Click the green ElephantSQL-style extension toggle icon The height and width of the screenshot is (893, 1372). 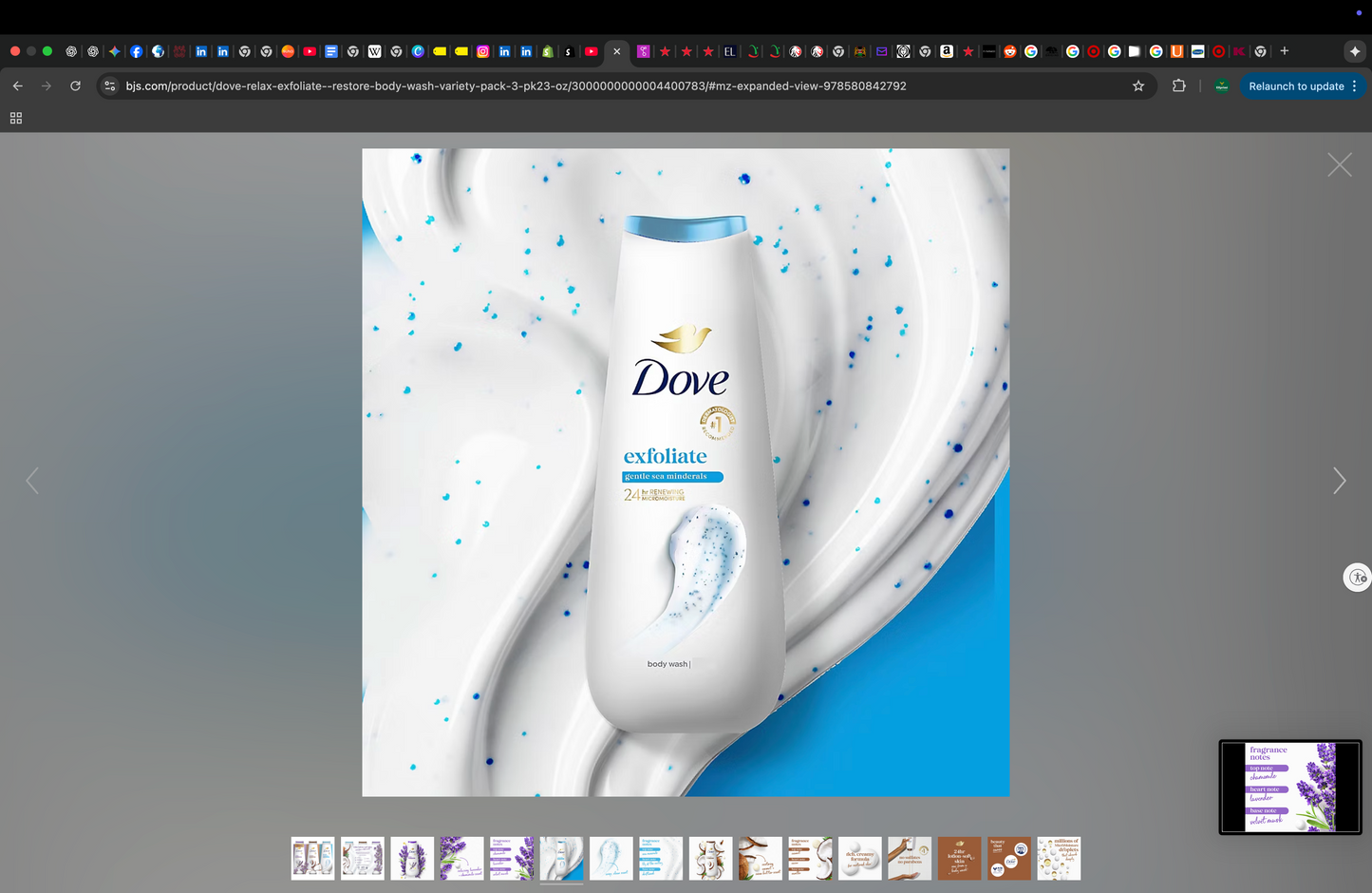(x=1221, y=85)
